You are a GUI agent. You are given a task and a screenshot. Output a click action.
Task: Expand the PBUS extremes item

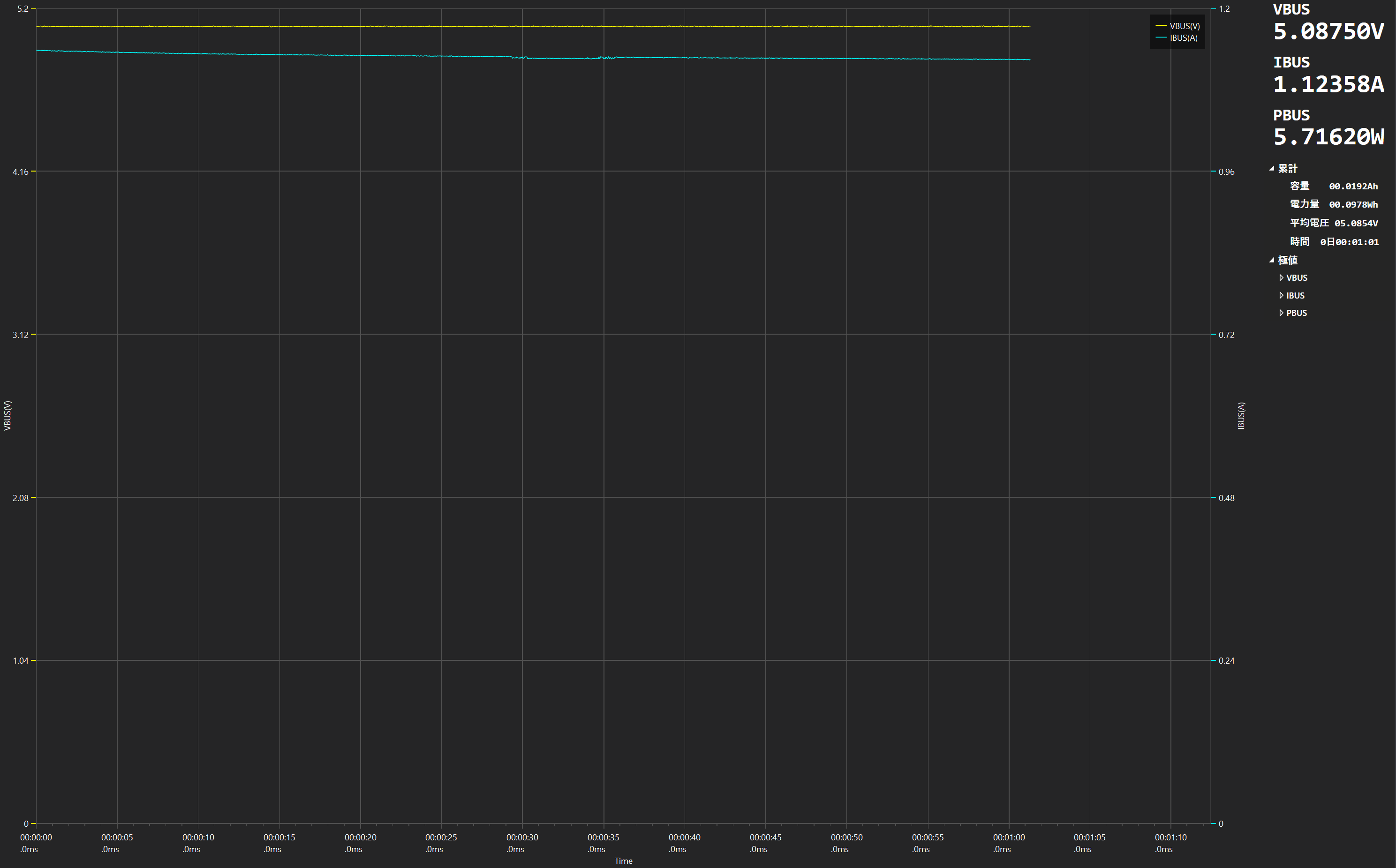click(1281, 313)
